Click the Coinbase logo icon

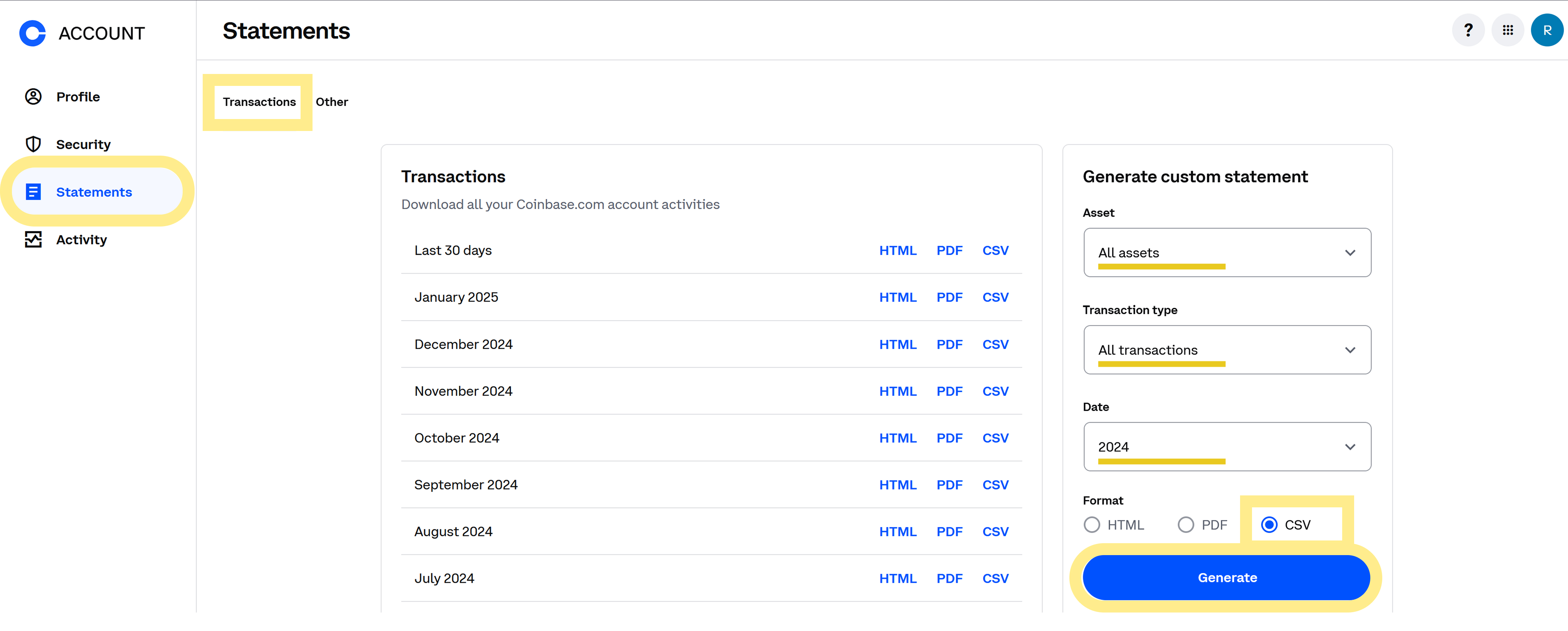[x=32, y=33]
